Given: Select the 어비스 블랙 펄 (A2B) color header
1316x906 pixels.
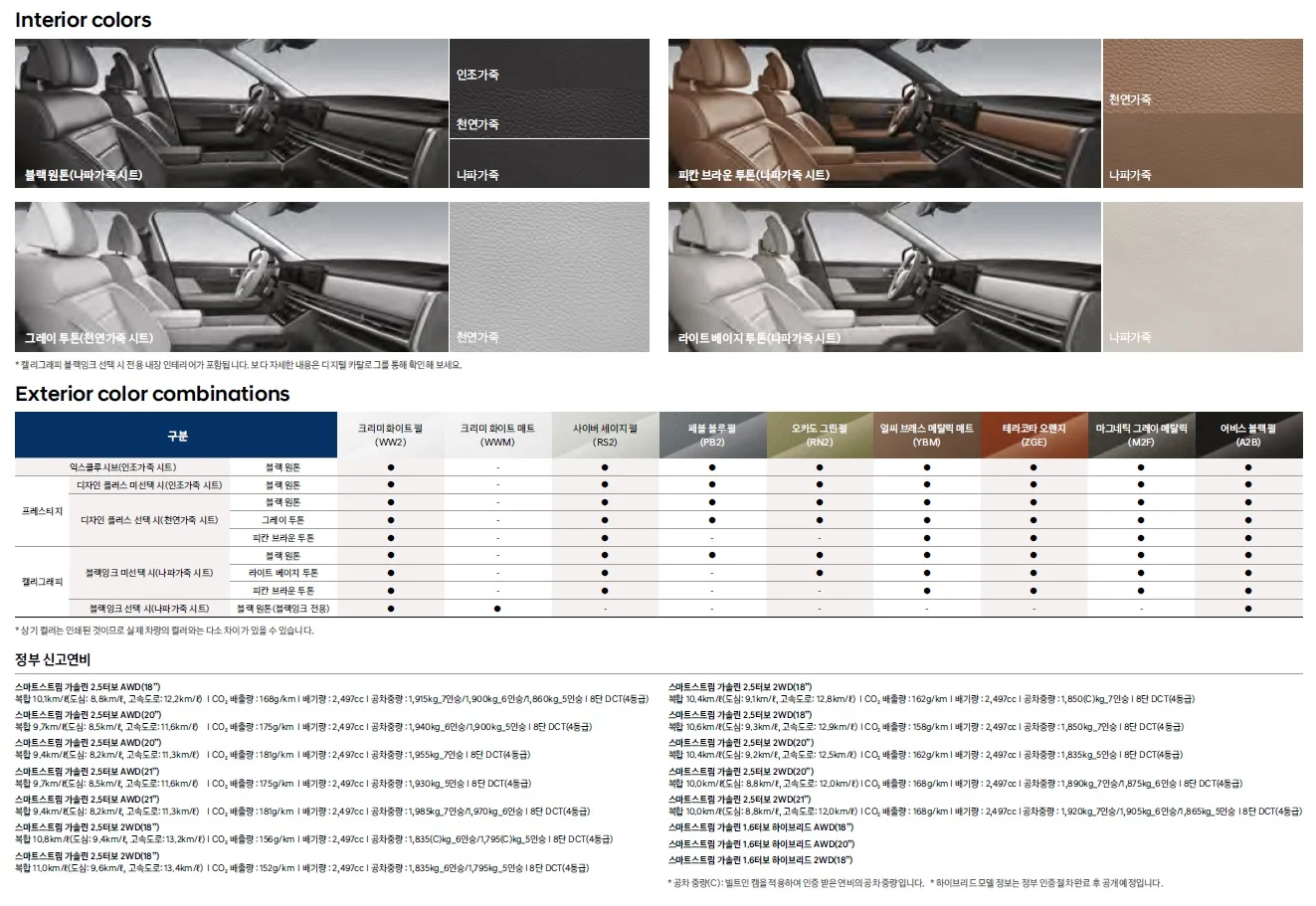Looking at the screenshot, I should (x=1249, y=435).
